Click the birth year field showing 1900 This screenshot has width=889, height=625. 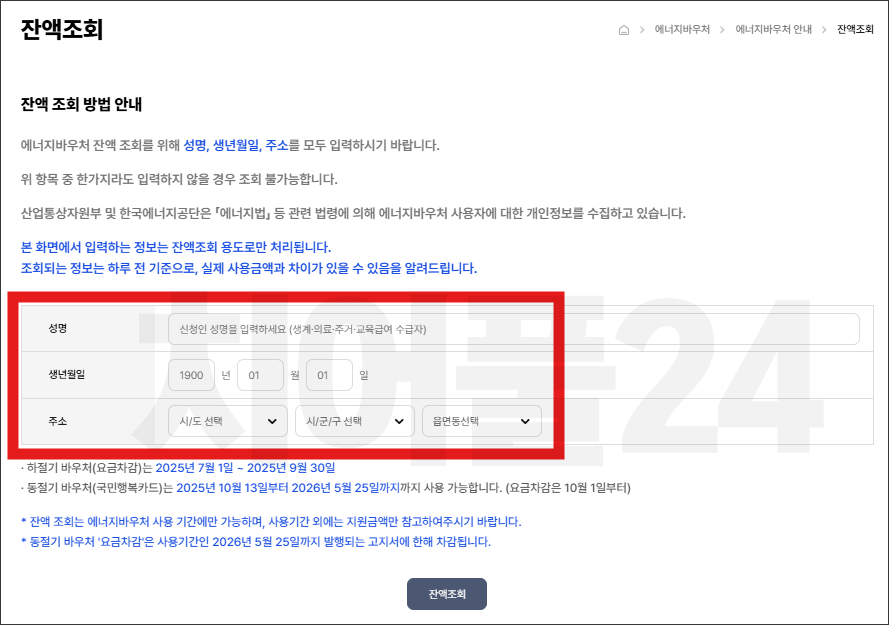click(x=191, y=375)
